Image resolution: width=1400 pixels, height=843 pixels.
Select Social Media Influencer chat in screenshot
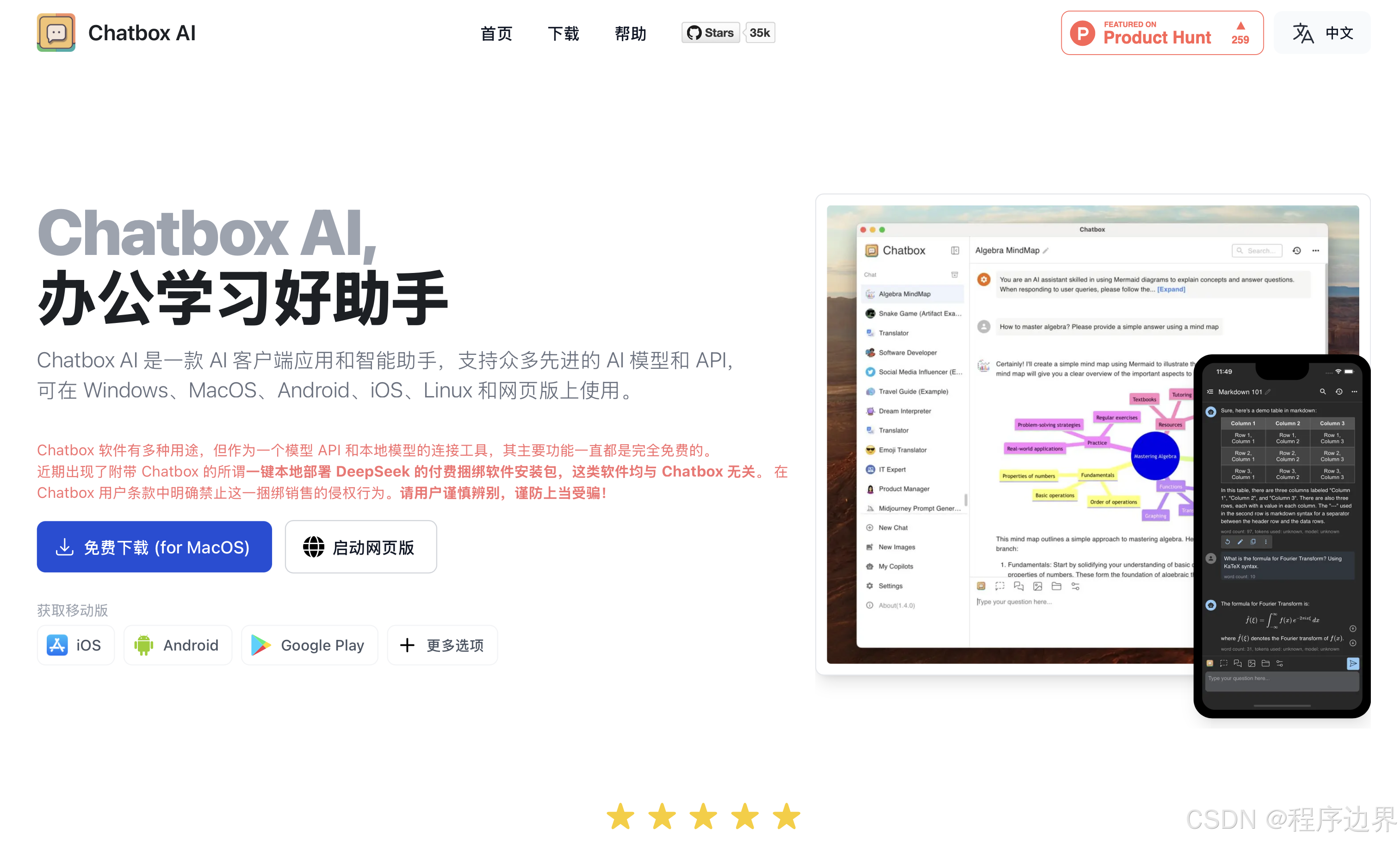pos(913,372)
